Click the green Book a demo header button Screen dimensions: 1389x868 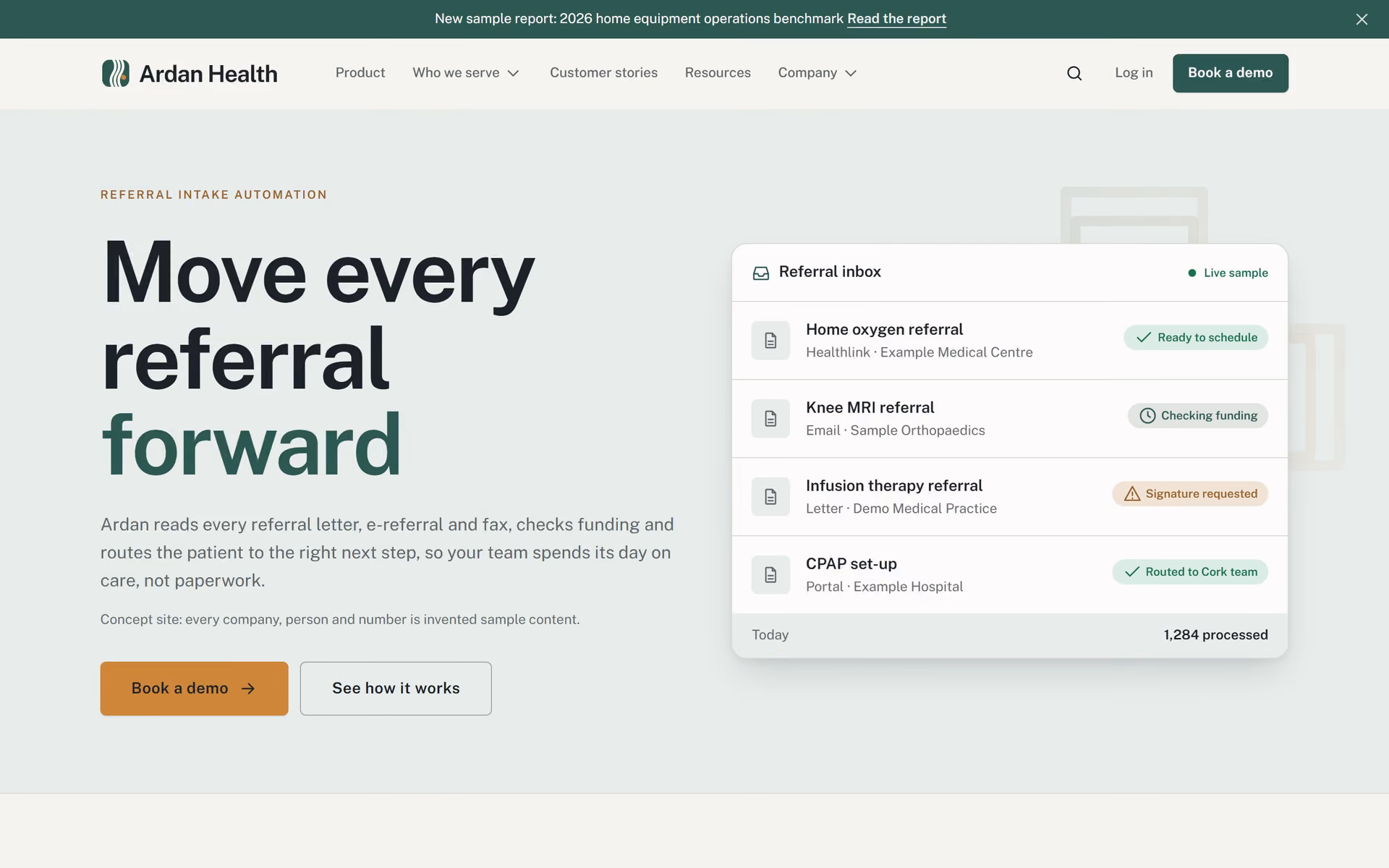pyautogui.click(x=1230, y=73)
